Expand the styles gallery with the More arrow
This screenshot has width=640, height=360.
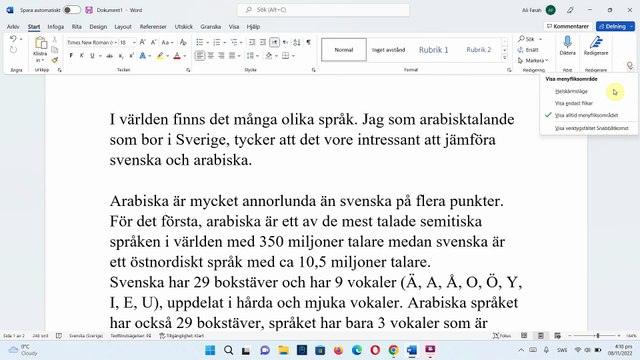tap(505, 58)
